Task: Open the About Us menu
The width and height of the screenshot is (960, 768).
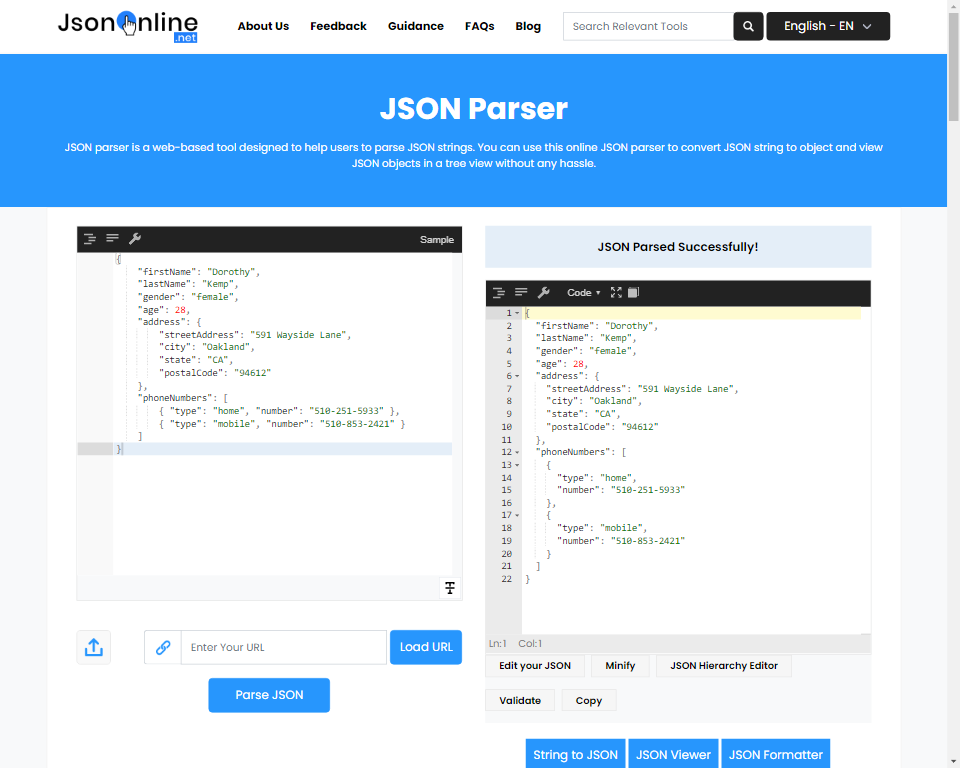Action: point(263,26)
